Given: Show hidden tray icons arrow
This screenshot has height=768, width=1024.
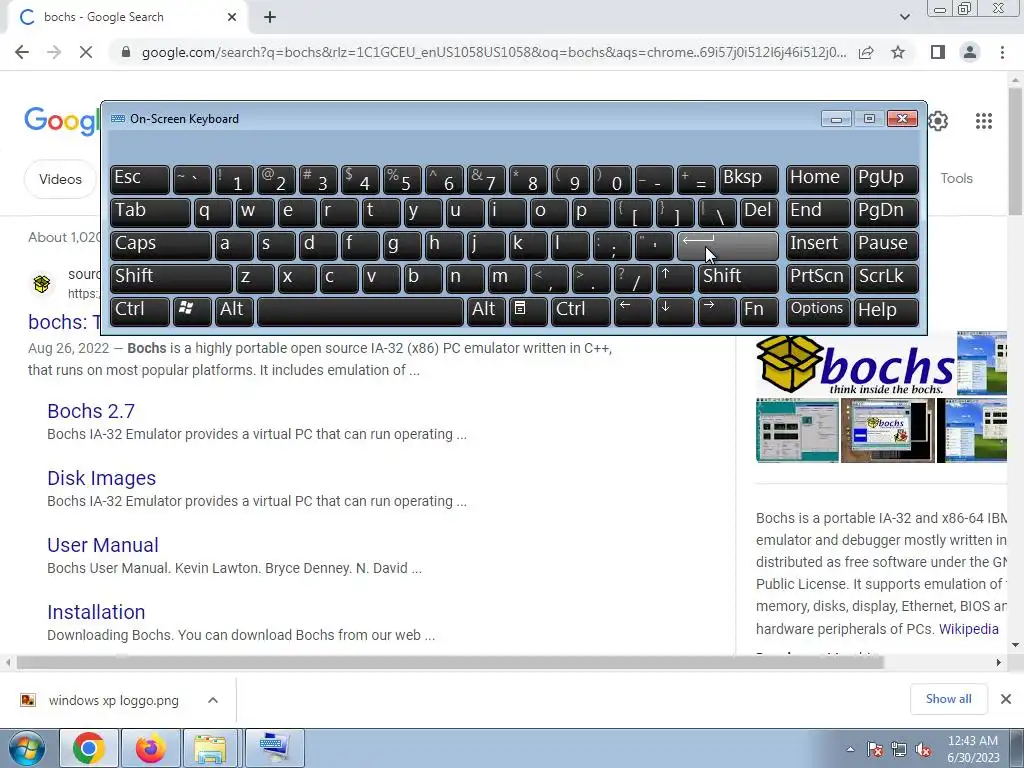Looking at the screenshot, I should [850, 749].
